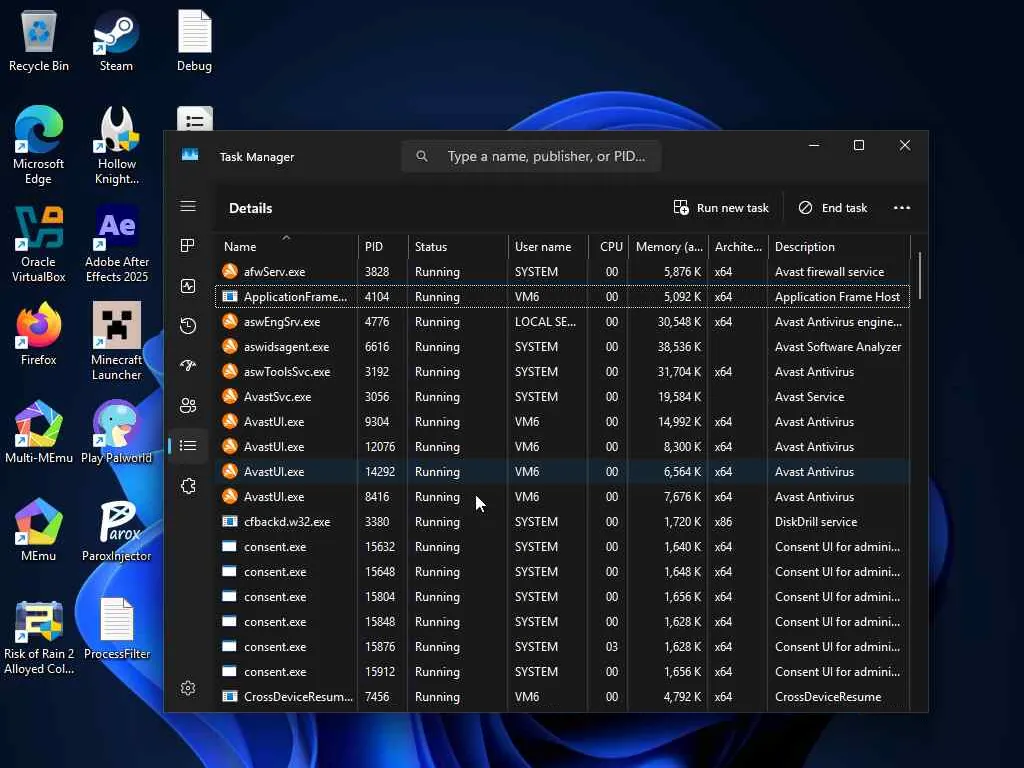Sort by the PID column header
The image size is (1024, 768).
pos(374,247)
